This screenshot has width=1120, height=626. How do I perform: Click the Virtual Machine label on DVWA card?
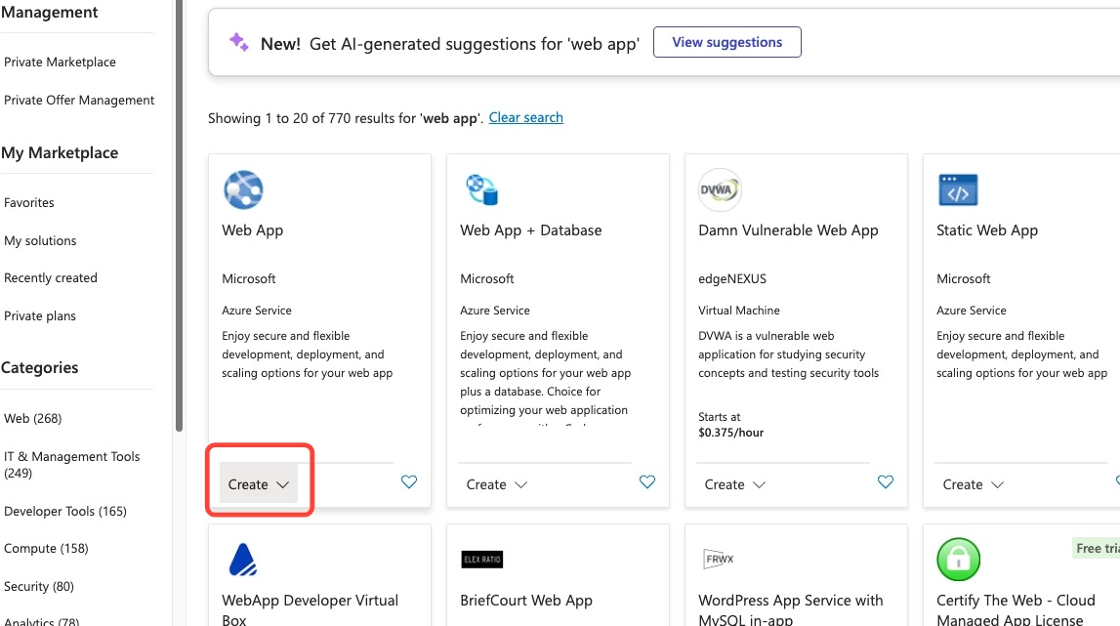(x=739, y=310)
